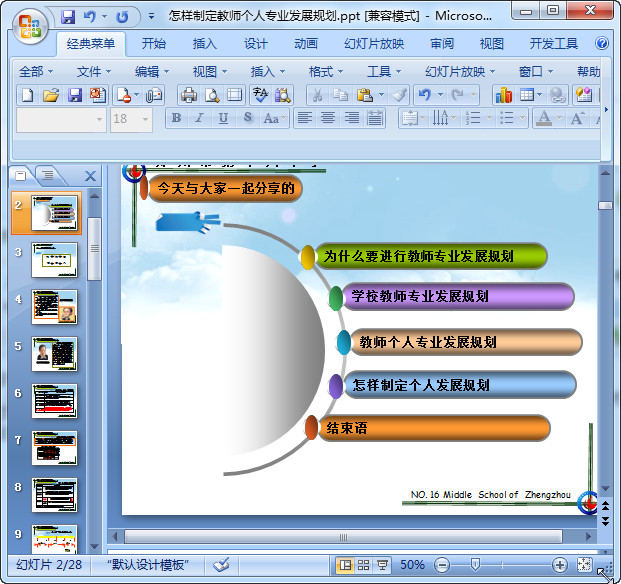The width and height of the screenshot is (621, 584).
Task: Click the Help question mark icon
Action: (x=602, y=44)
